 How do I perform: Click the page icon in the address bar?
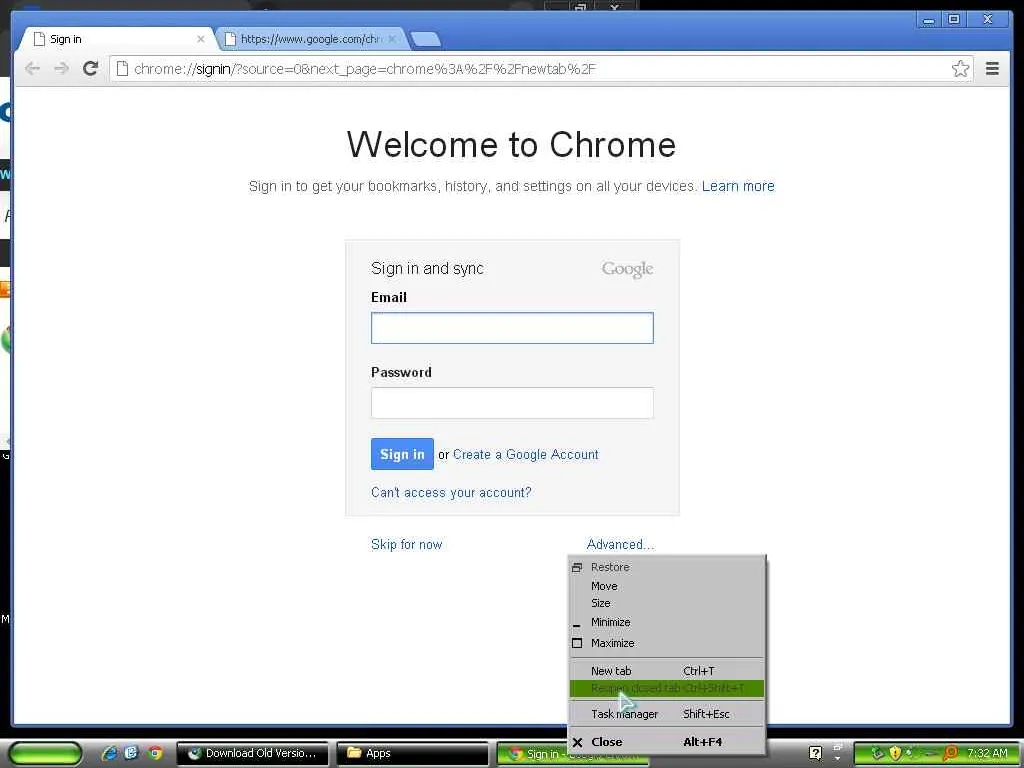(122, 69)
